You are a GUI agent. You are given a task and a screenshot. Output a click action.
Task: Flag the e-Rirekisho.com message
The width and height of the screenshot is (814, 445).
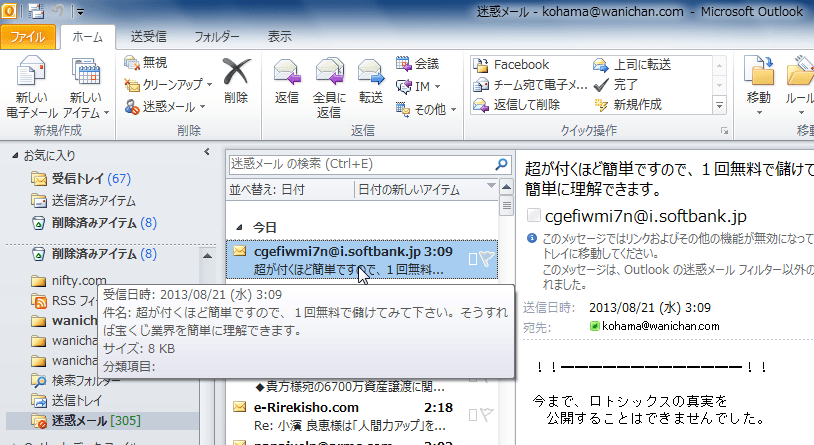(x=487, y=414)
